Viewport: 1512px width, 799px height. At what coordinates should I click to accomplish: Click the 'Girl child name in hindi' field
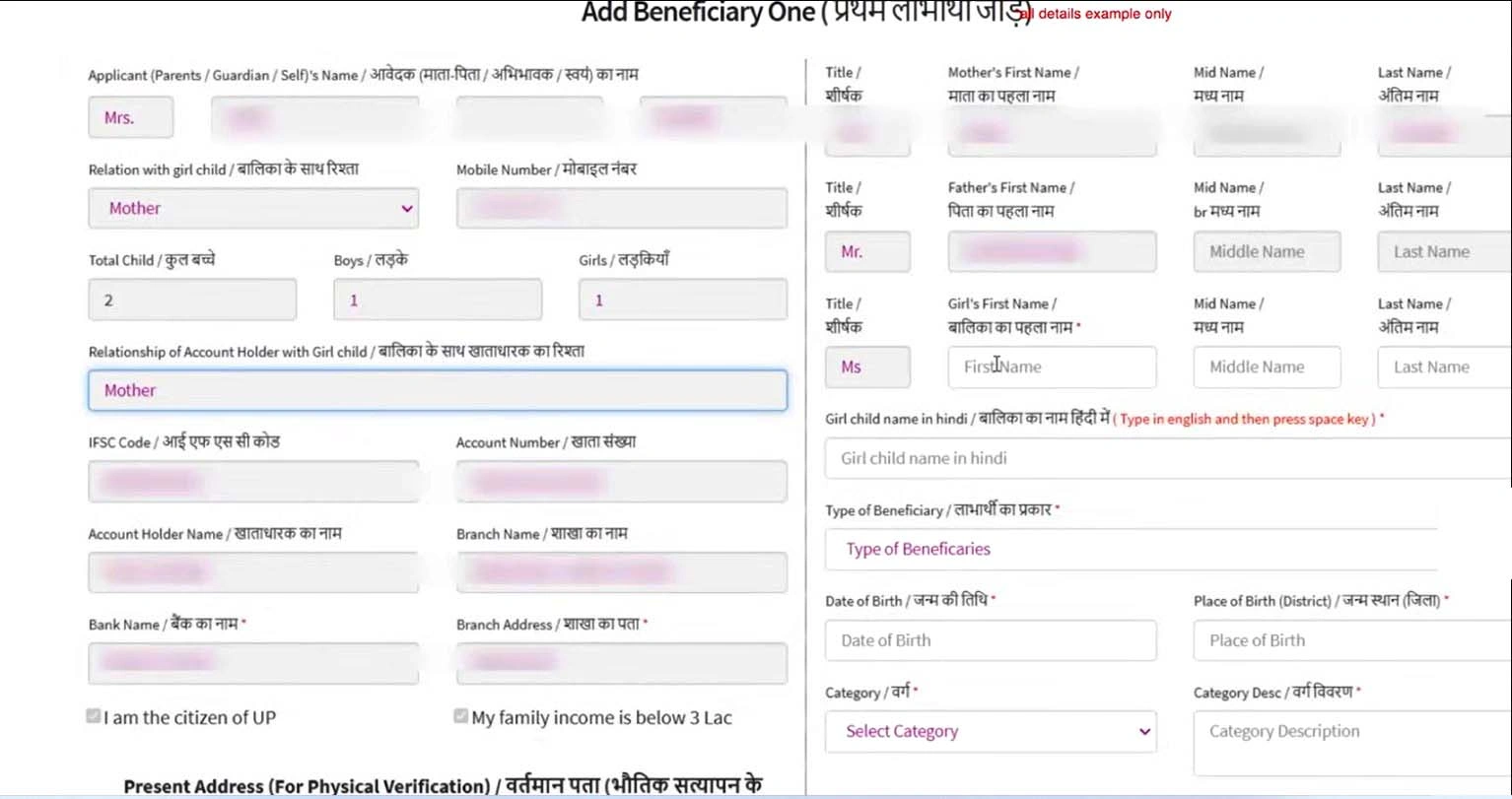pos(1168,458)
